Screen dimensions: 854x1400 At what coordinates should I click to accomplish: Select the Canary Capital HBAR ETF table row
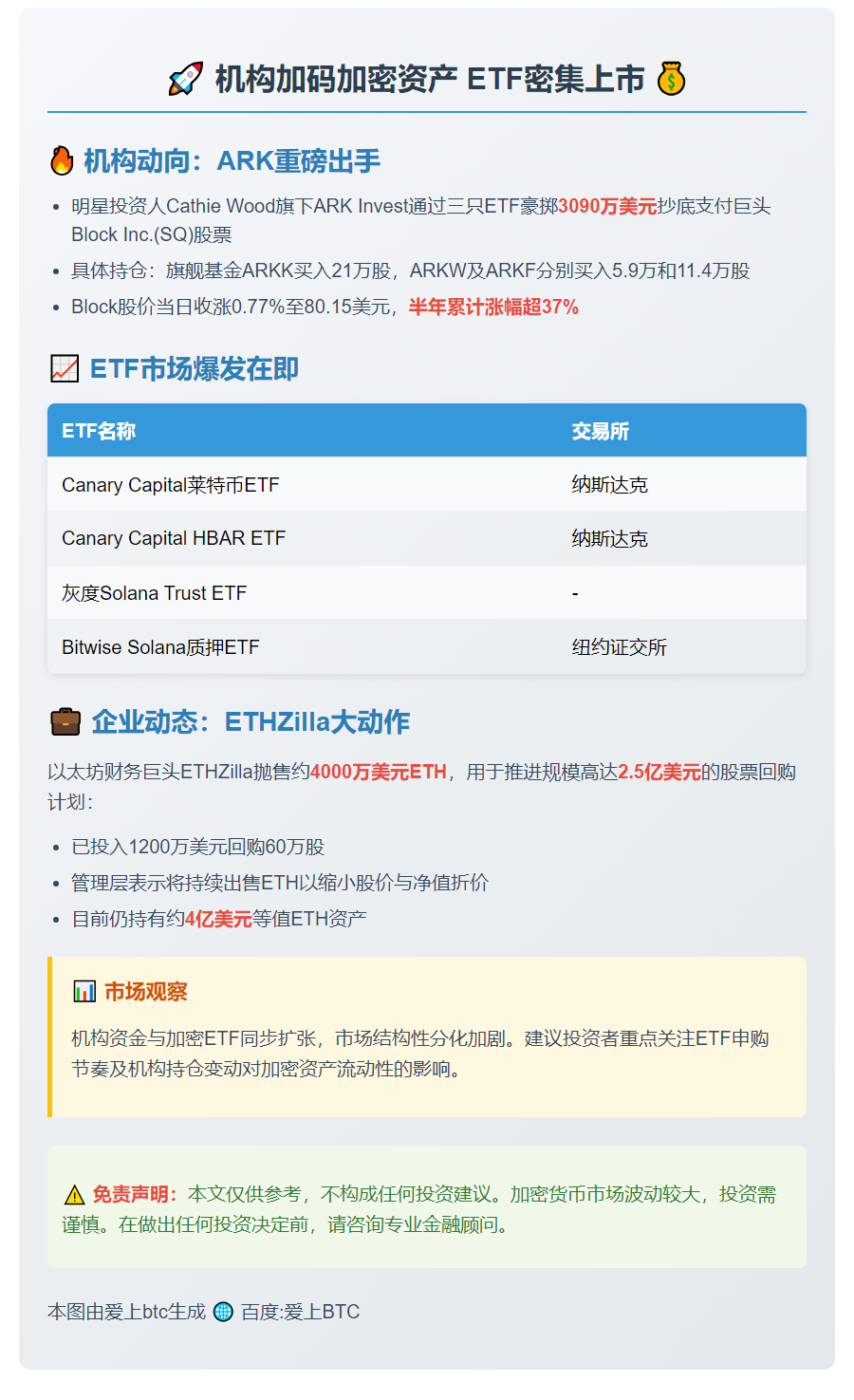(x=426, y=537)
